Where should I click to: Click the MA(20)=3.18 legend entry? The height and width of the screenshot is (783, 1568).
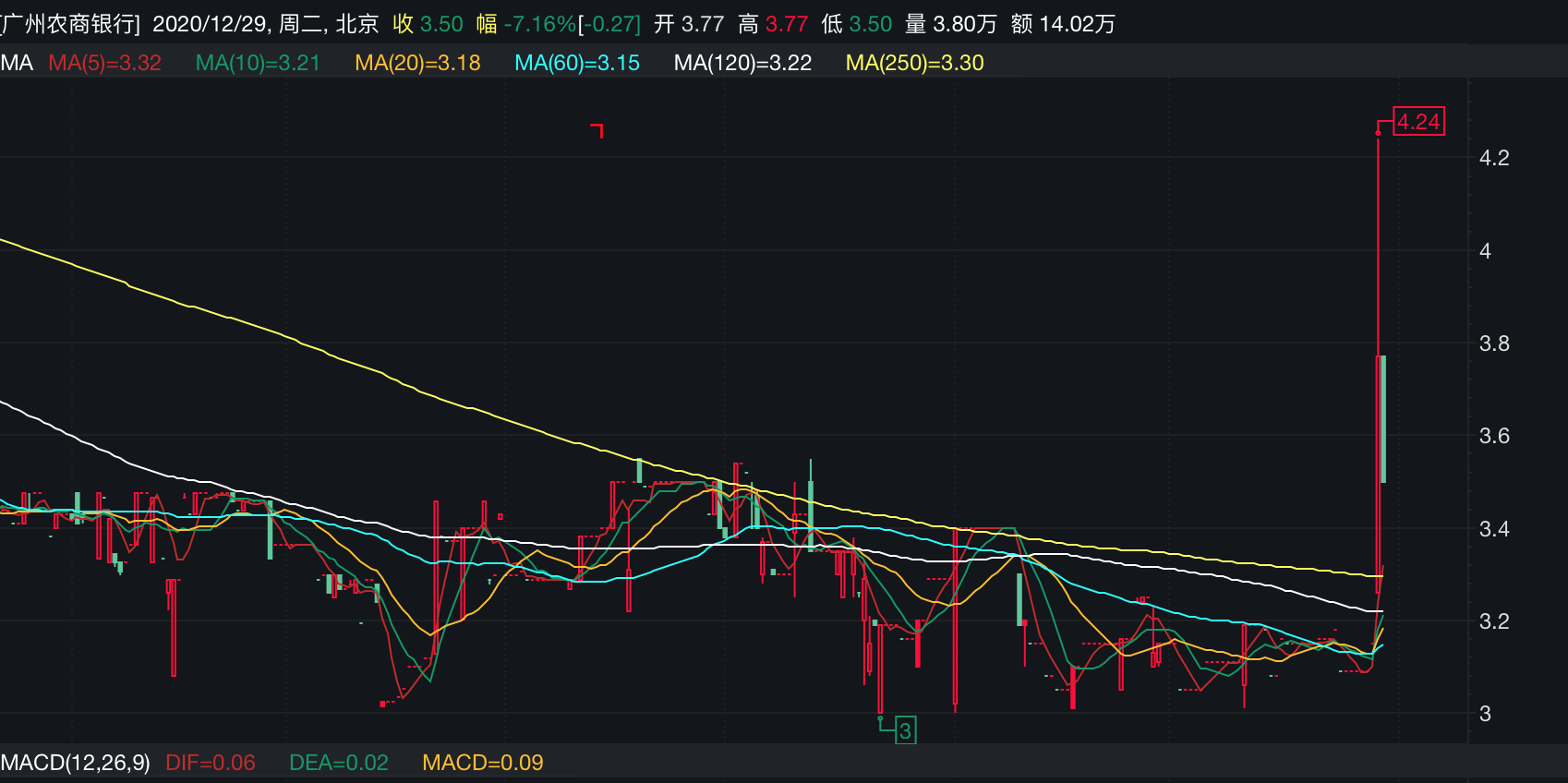[417, 63]
